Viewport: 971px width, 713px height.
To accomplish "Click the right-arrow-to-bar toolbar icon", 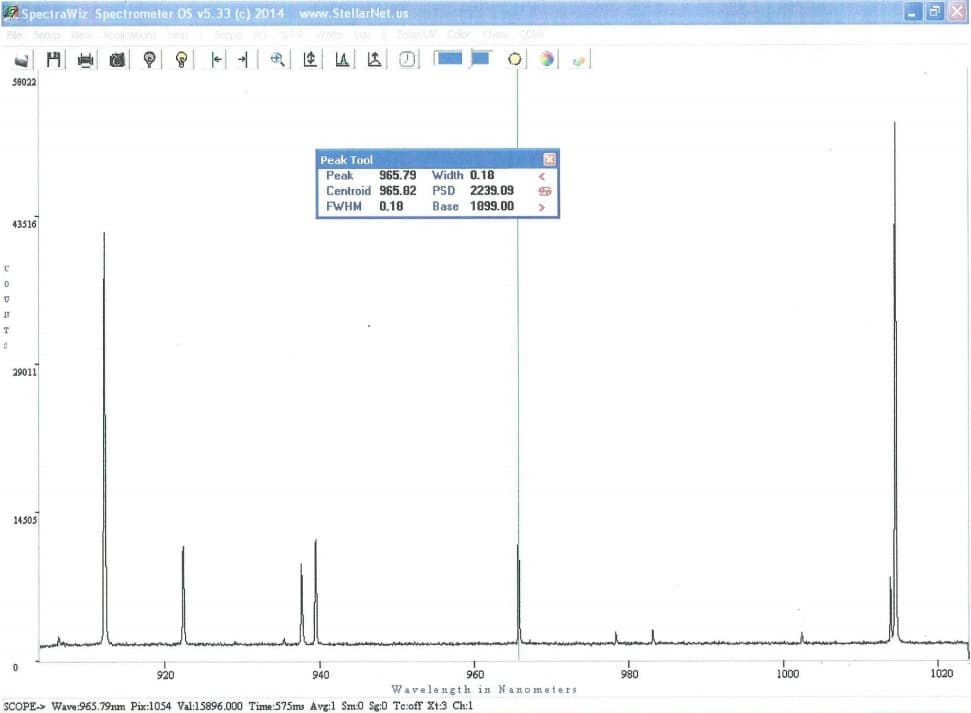I will (243, 59).
